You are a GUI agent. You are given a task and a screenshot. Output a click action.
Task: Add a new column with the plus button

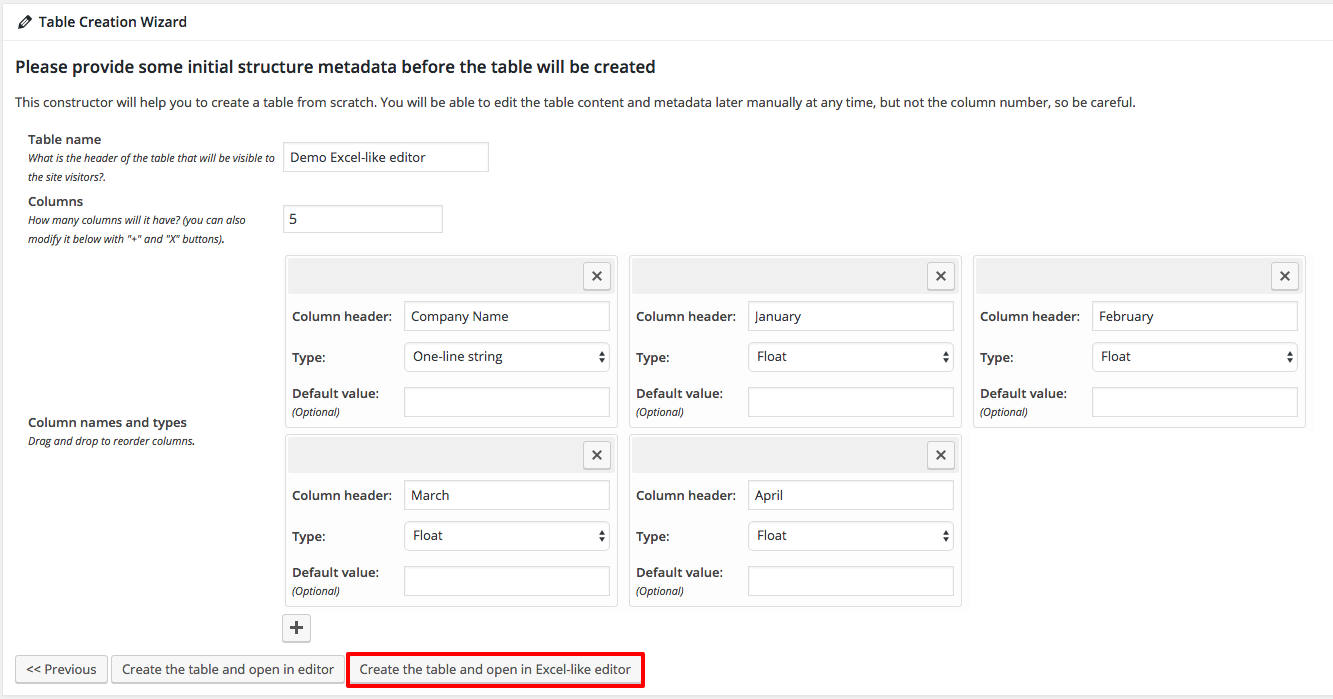click(297, 628)
